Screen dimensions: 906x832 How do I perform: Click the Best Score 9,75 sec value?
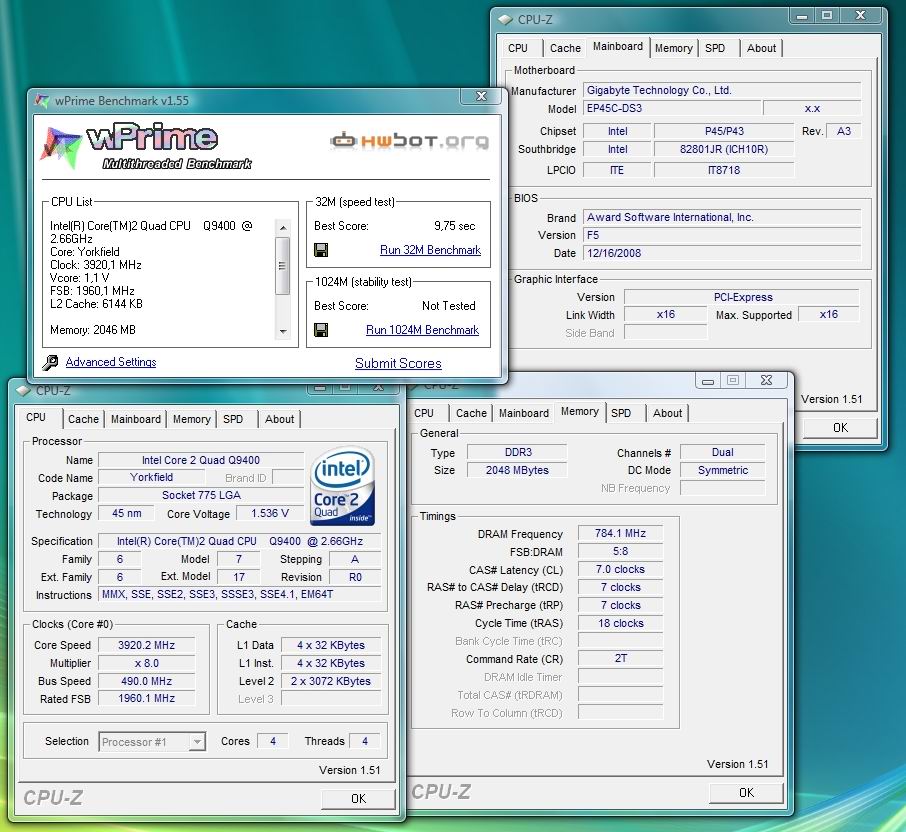point(455,226)
